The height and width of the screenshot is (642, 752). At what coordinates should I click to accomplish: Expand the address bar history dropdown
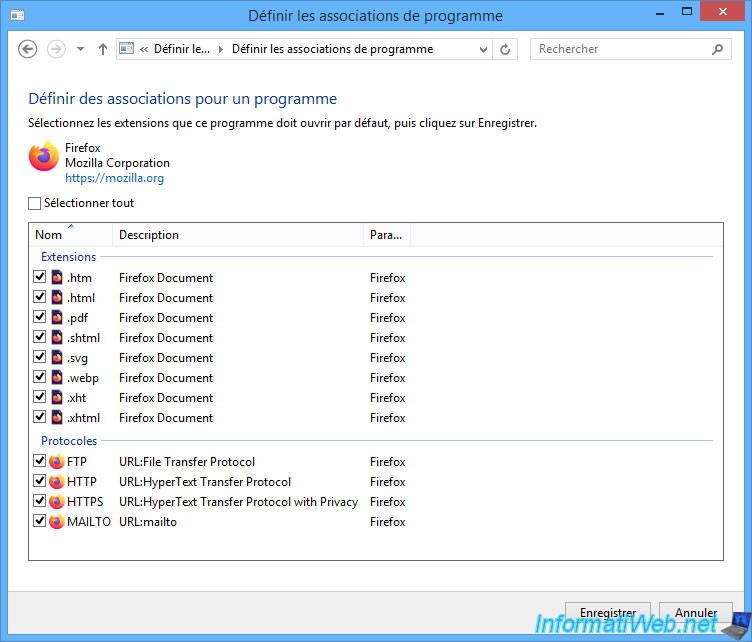tap(483, 49)
